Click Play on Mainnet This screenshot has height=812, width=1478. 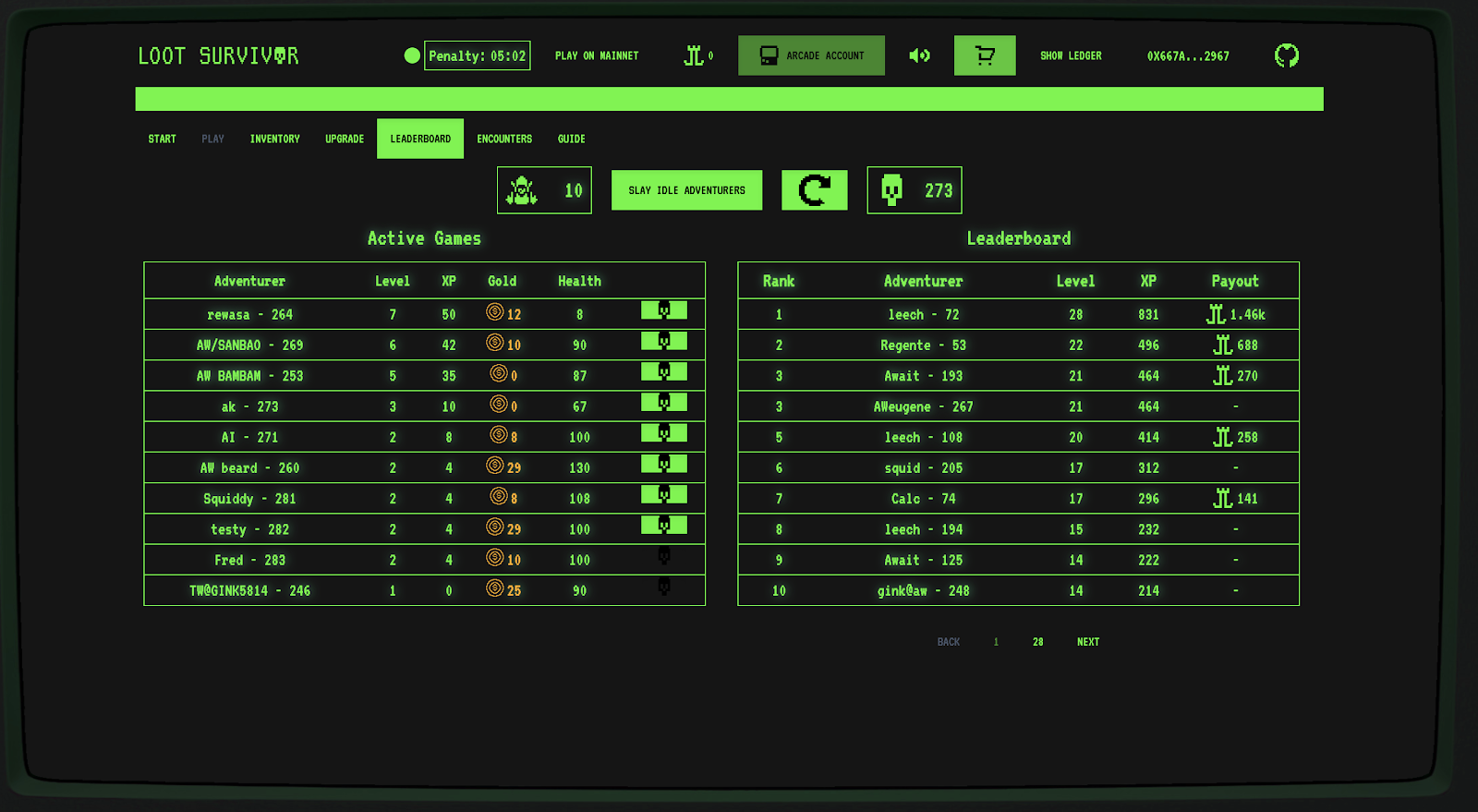coord(597,55)
